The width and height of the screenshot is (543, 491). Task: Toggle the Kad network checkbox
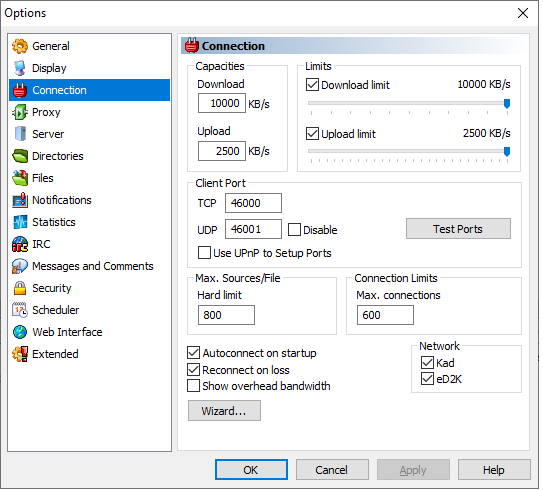click(428, 363)
